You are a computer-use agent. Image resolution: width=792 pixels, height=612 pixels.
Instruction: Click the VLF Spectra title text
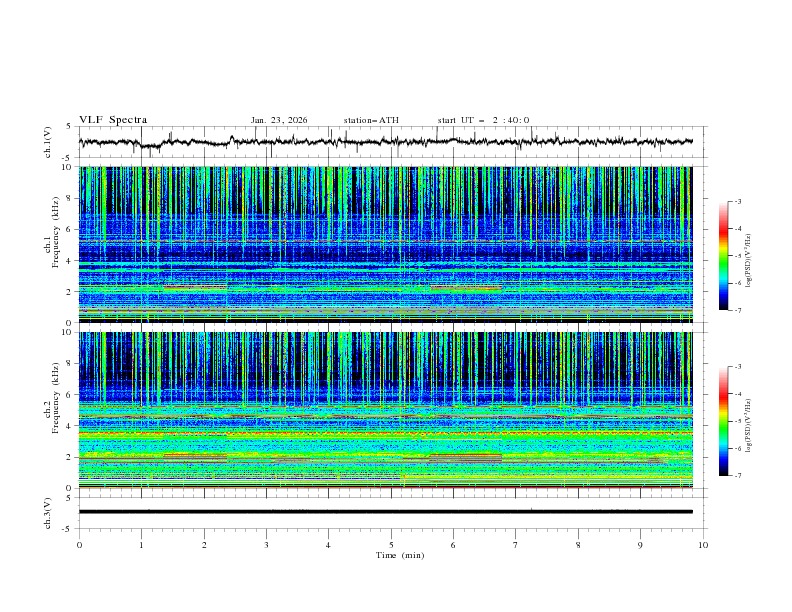(x=113, y=120)
